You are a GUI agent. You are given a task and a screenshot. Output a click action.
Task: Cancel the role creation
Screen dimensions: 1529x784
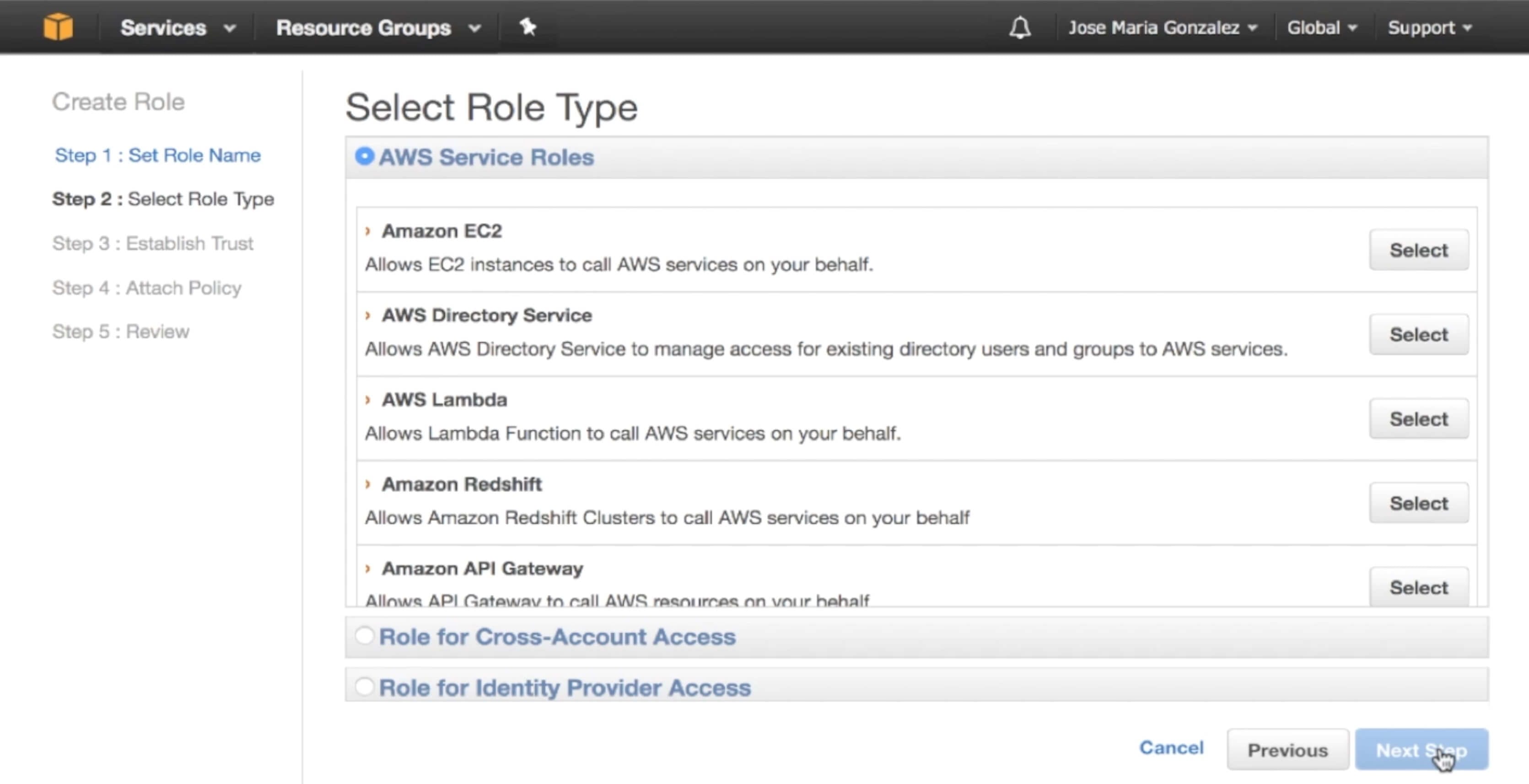(x=1171, y=748)
